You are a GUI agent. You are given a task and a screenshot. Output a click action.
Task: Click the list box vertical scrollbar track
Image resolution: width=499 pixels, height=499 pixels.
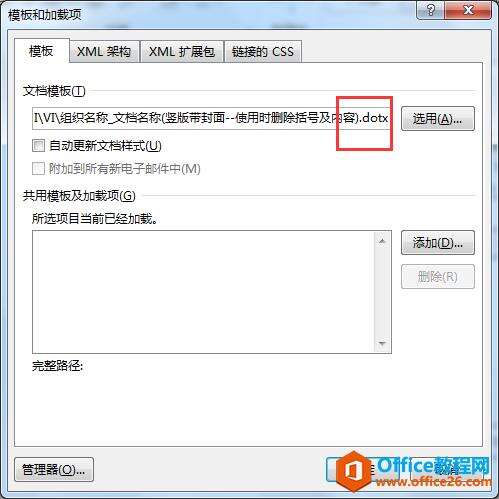pyautogui.click(x=382, y=292)
